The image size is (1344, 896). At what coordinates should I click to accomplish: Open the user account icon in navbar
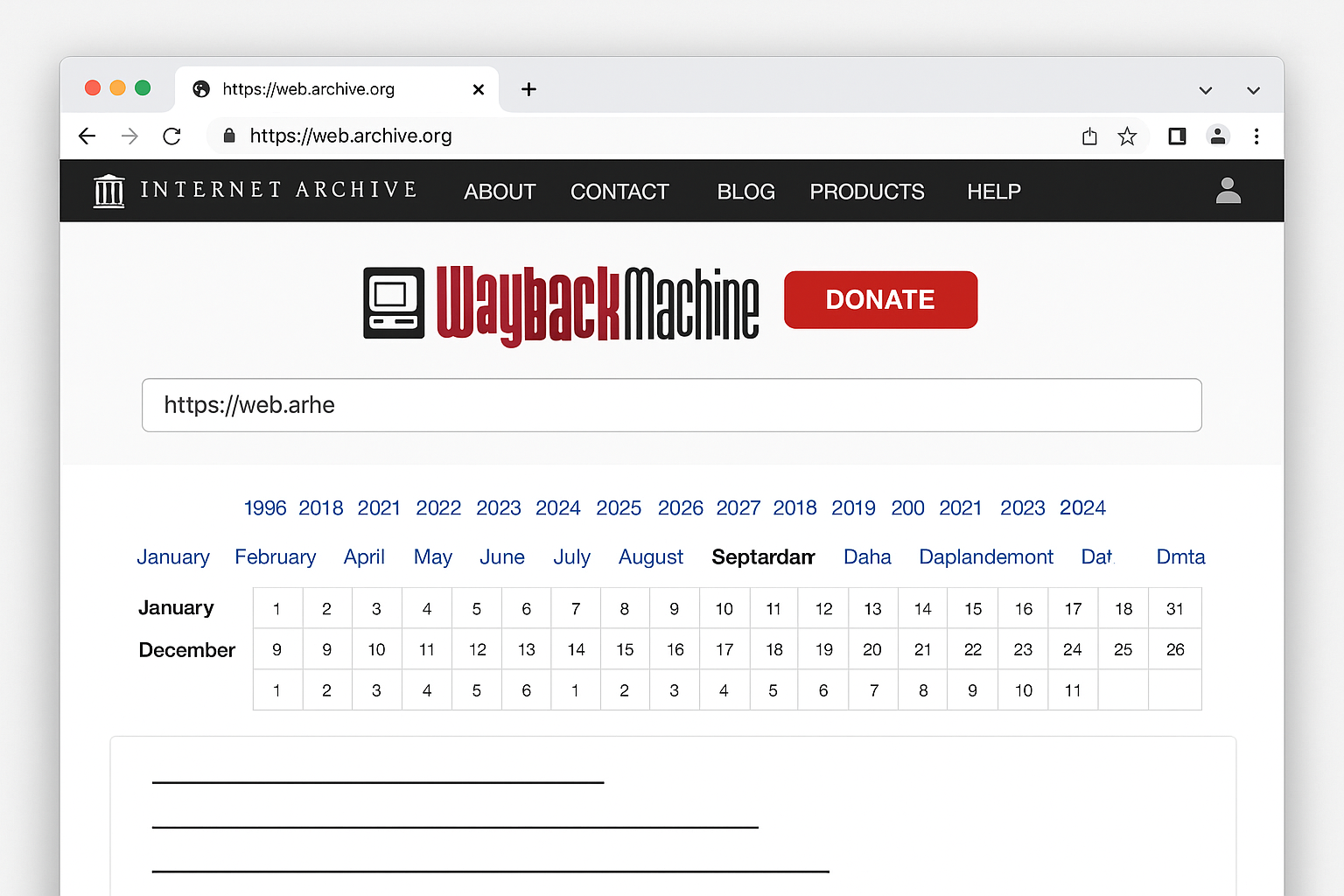(1228, 191)
